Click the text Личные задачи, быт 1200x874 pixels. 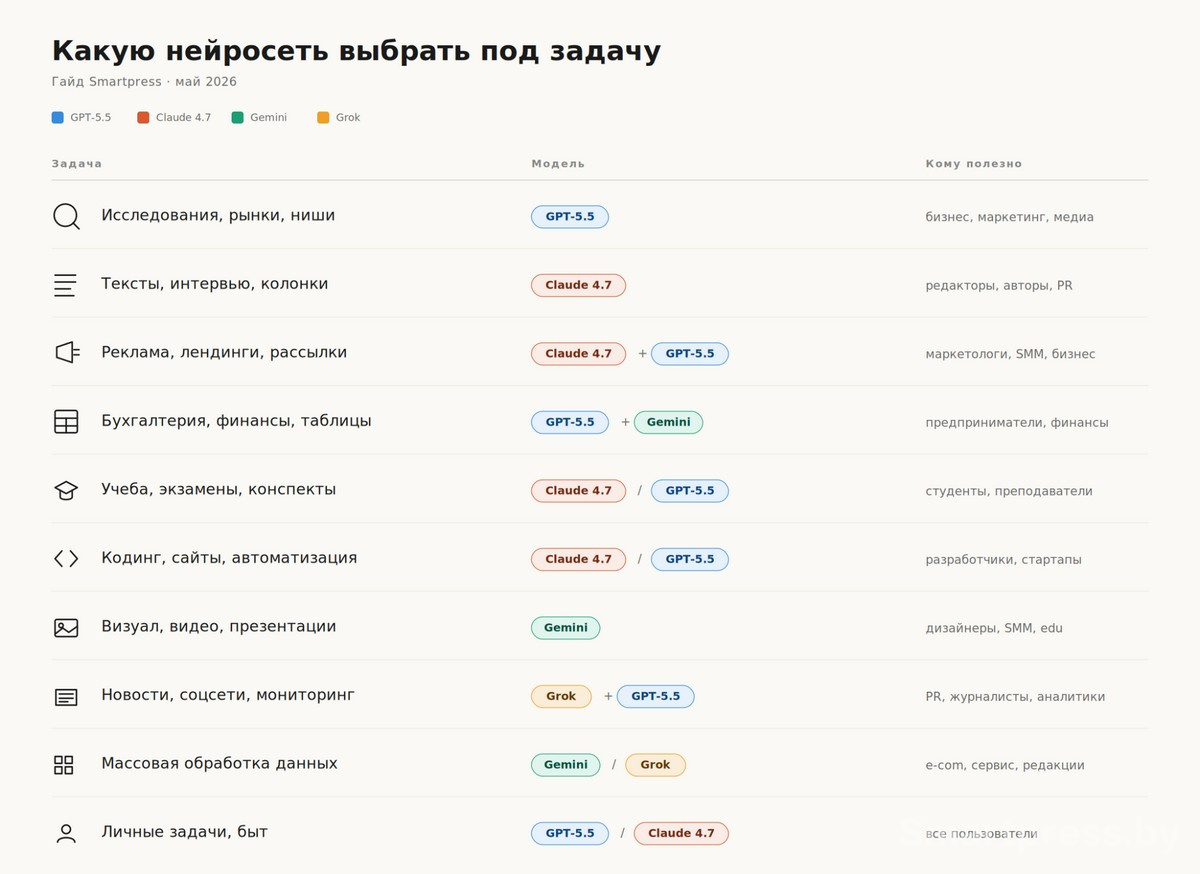click(184, 832)
